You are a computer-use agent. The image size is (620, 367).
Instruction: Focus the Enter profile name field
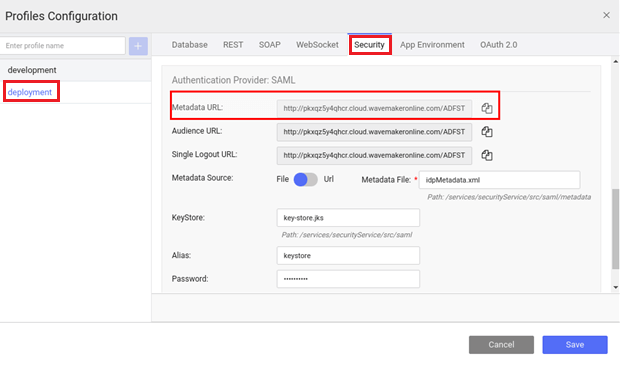62,46
